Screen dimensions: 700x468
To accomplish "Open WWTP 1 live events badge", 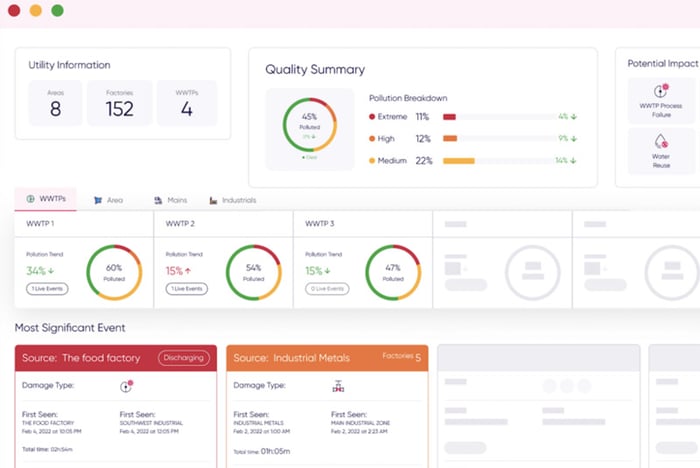I will 47,289.
